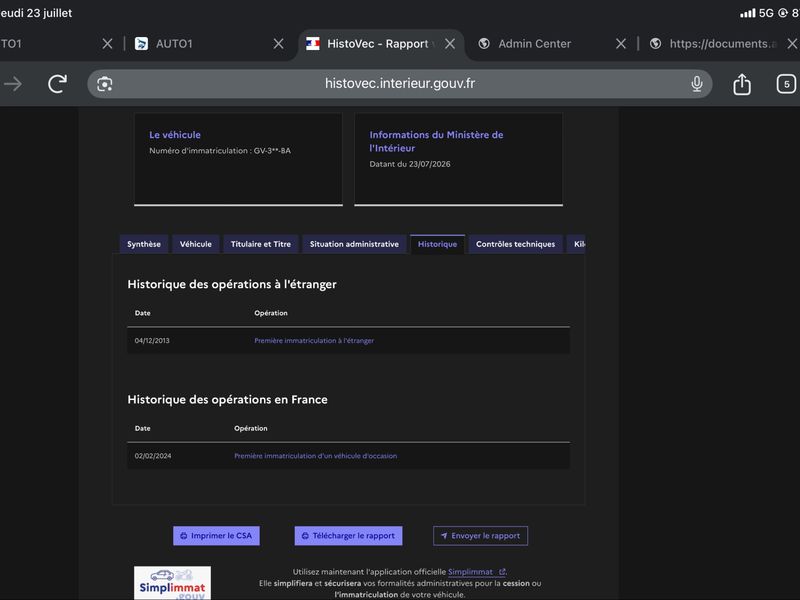Select the HistoVec - Rapport browser tab
Viewport: 800px width, 600px height.
[378, 44]
